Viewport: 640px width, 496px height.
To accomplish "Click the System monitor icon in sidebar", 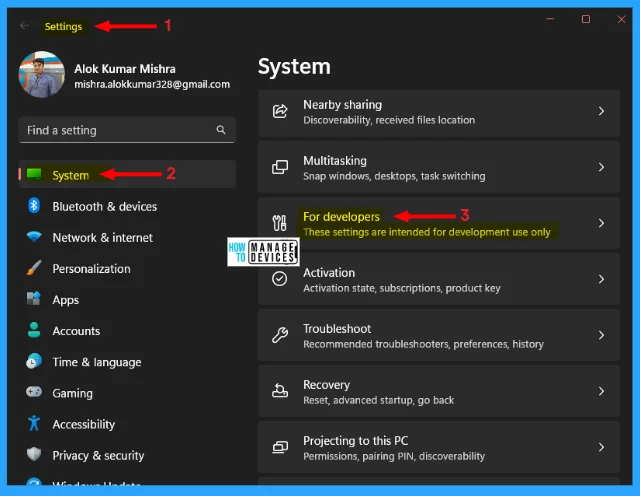I will pos(34,174).
